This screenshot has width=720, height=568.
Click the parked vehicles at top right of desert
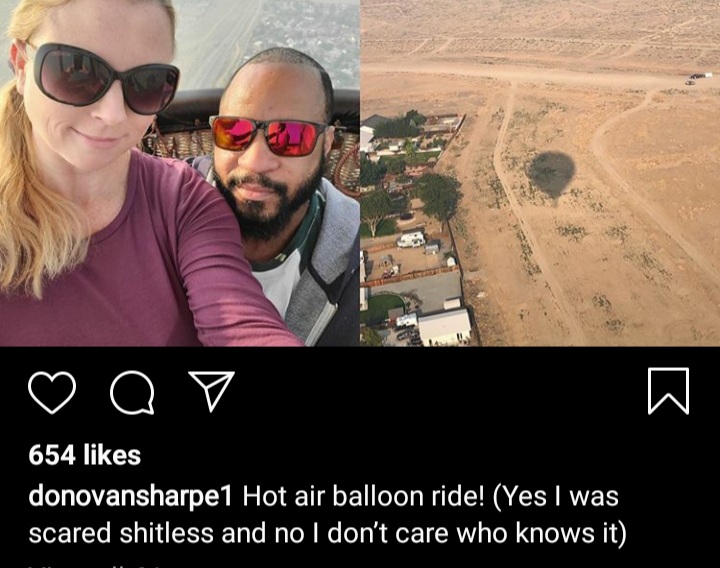(698, 79)
